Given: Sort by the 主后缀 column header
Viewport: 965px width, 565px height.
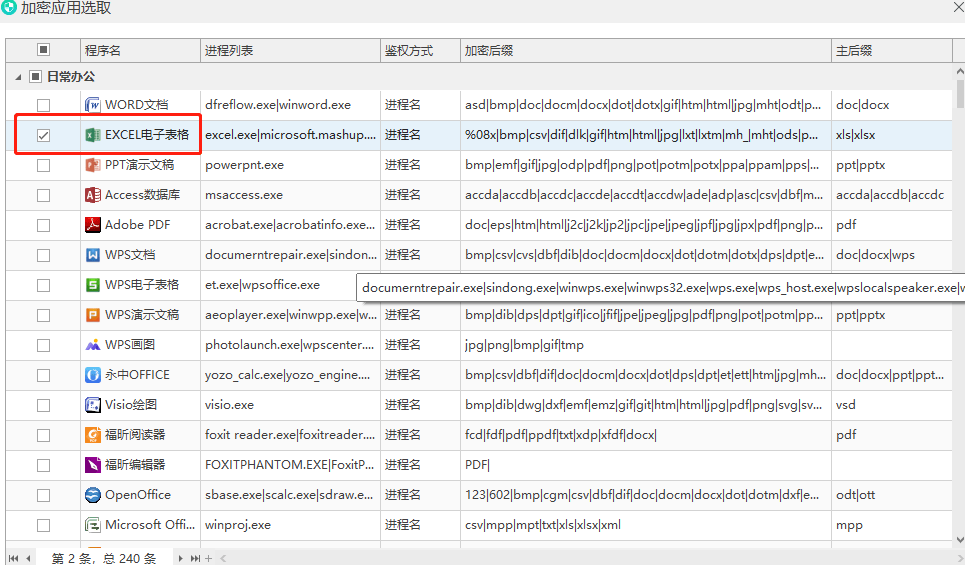Looking at the screenshot, I should (x=892, y=50).
